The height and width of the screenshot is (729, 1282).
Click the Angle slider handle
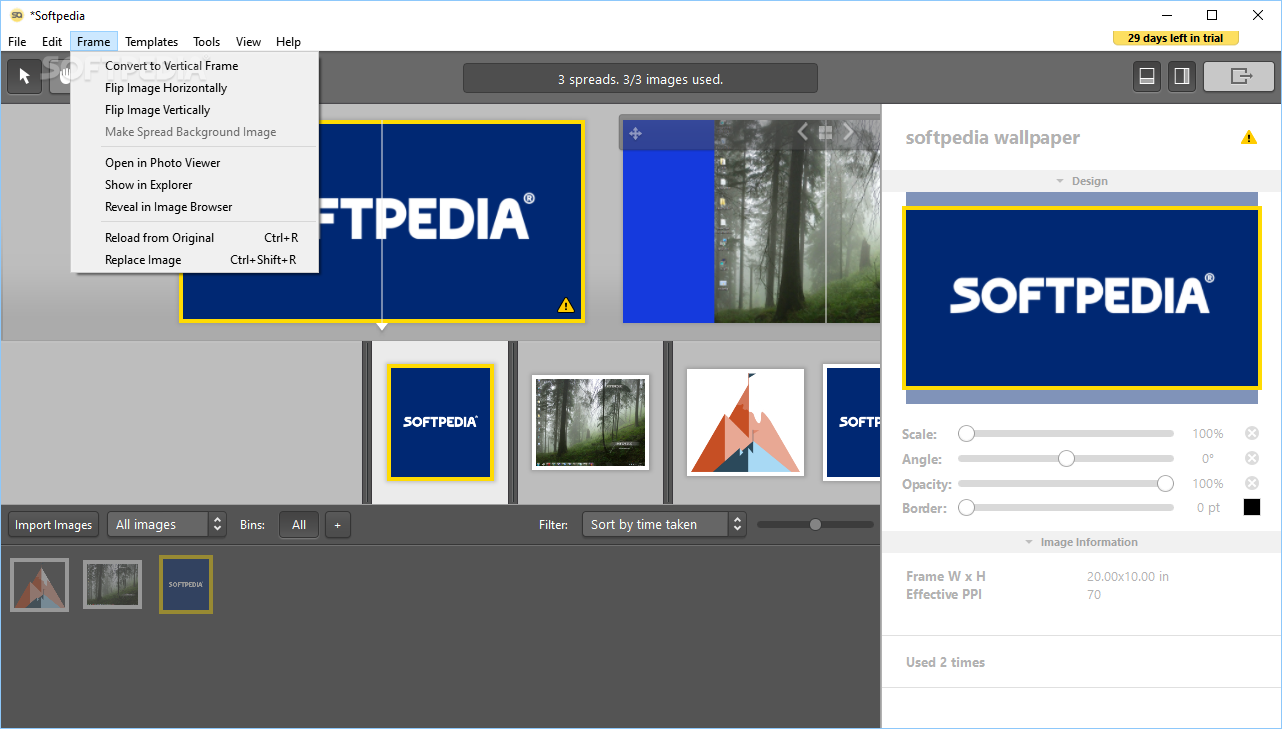pyautogui.click(x=1066, y=458)
